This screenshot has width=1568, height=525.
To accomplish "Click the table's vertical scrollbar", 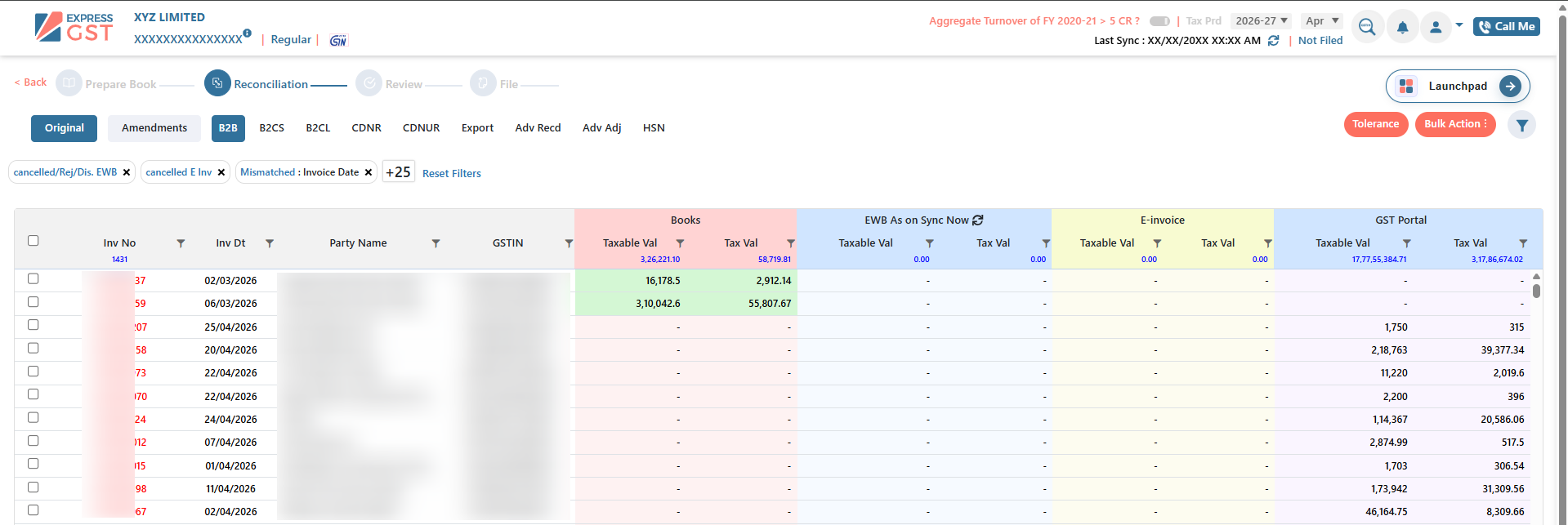I will click(x=1536, y=290).
